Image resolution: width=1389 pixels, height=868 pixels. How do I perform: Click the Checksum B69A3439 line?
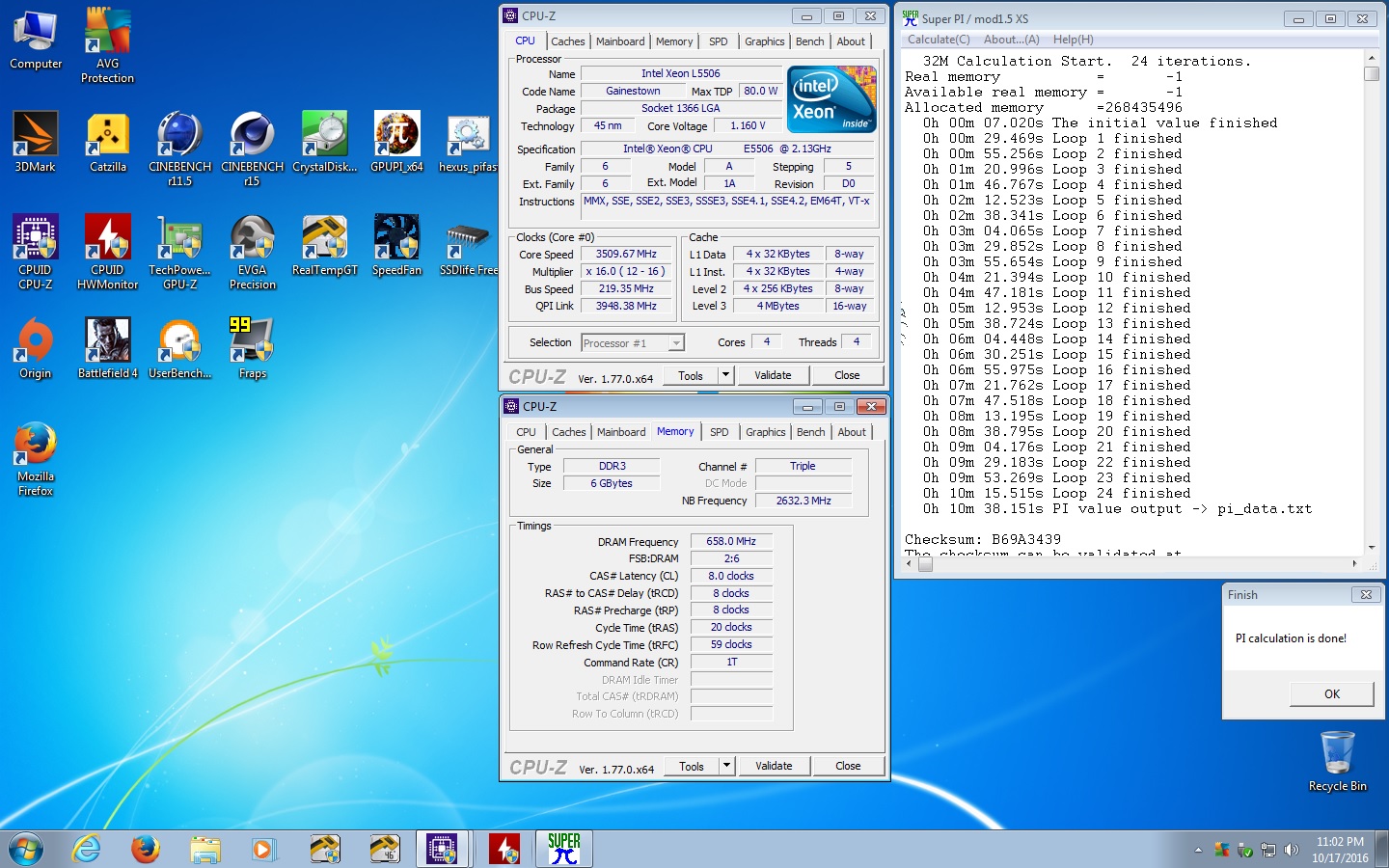(983, 539)
